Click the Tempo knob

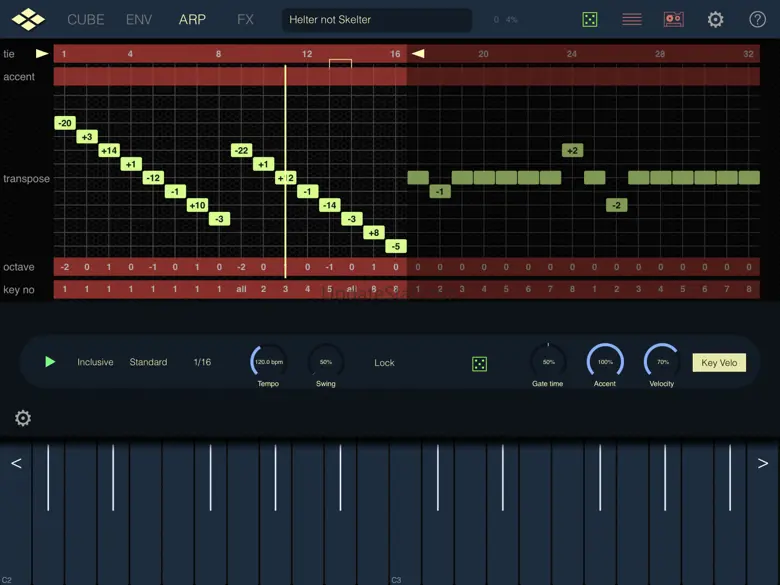[269, 361]
